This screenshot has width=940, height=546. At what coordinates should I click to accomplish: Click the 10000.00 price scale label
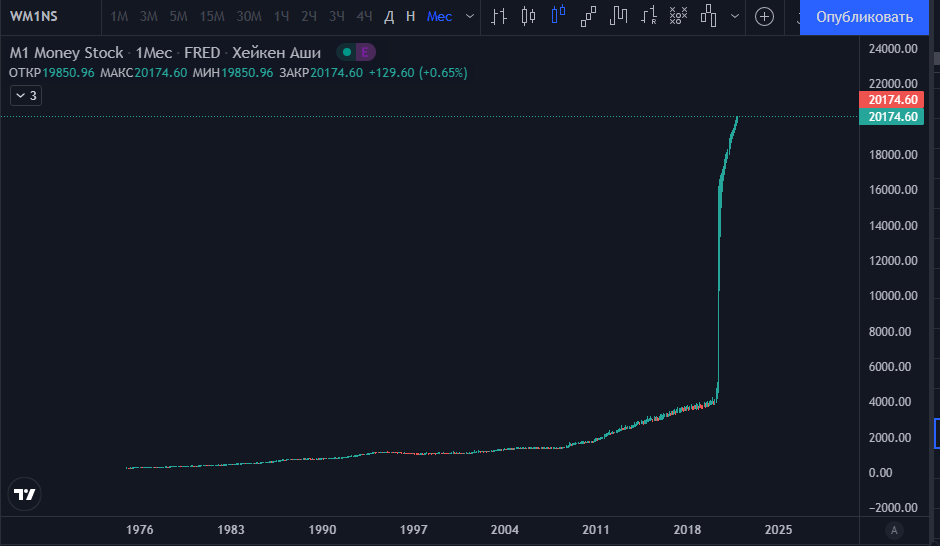[893, 295]
